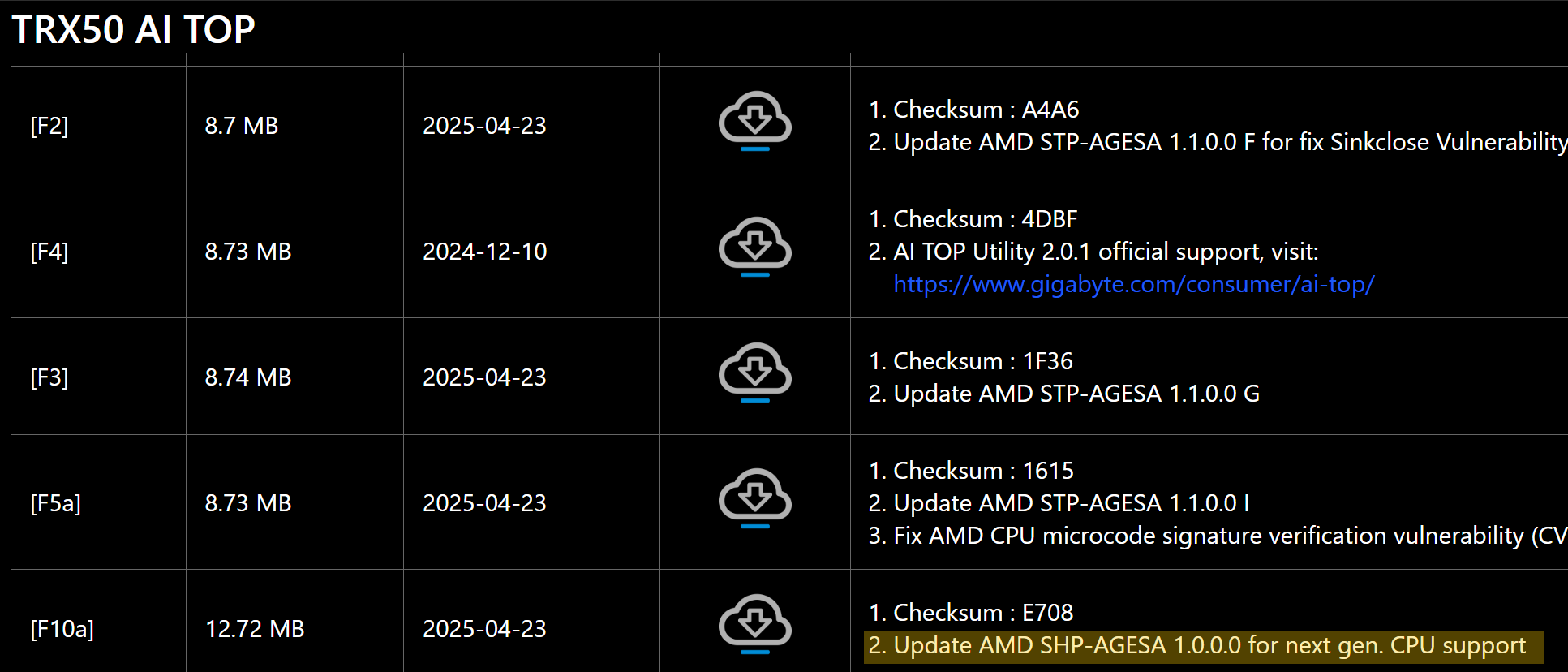The image size is (1568, 672).
Task: Select the Sinkclose Vulnerability fix line
Action: click(1217, 142)
